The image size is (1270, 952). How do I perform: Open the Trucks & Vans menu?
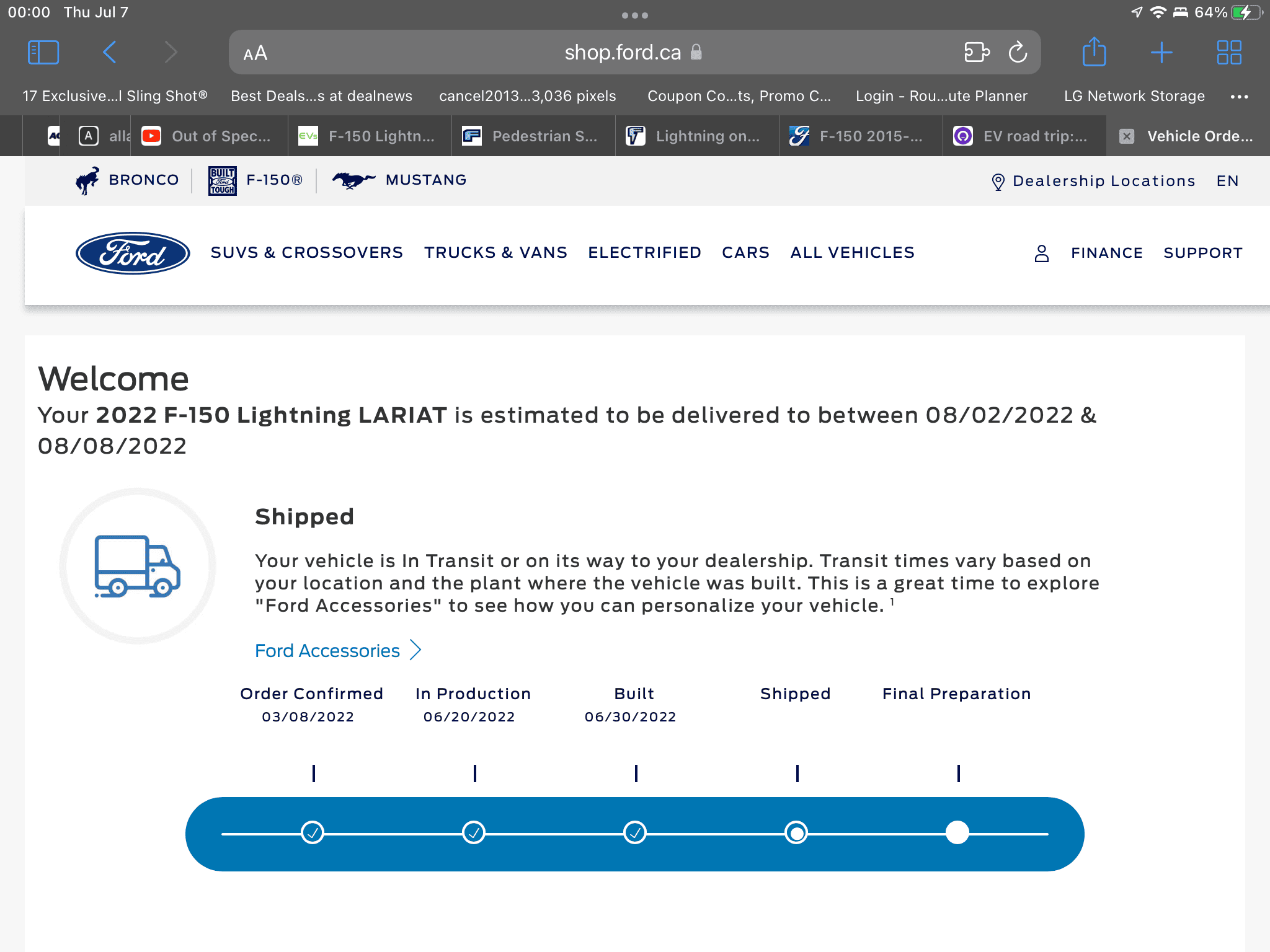coord(495,253)
